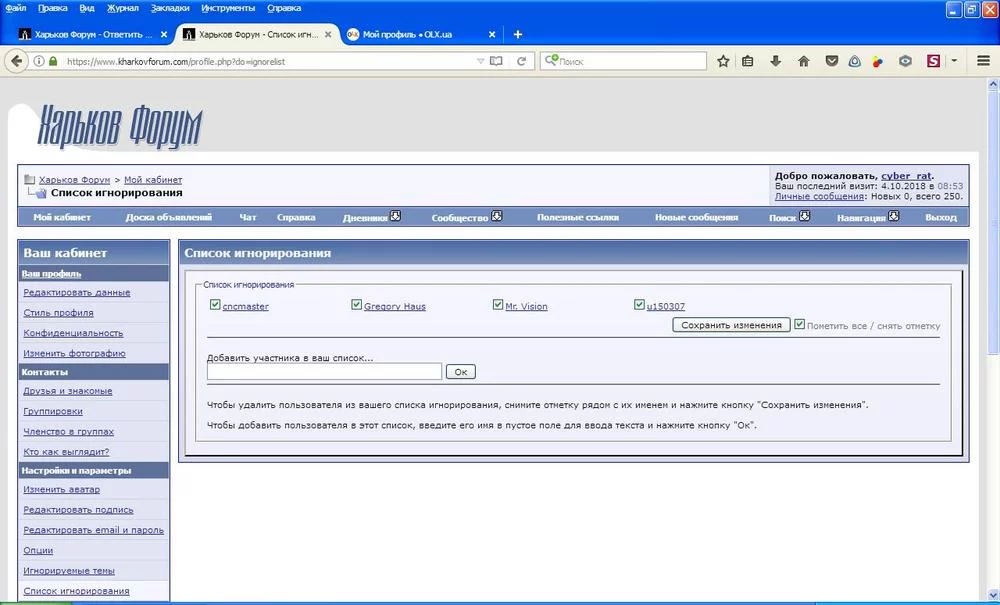Expand the Дневники dropdown menu

pos(395,216)
